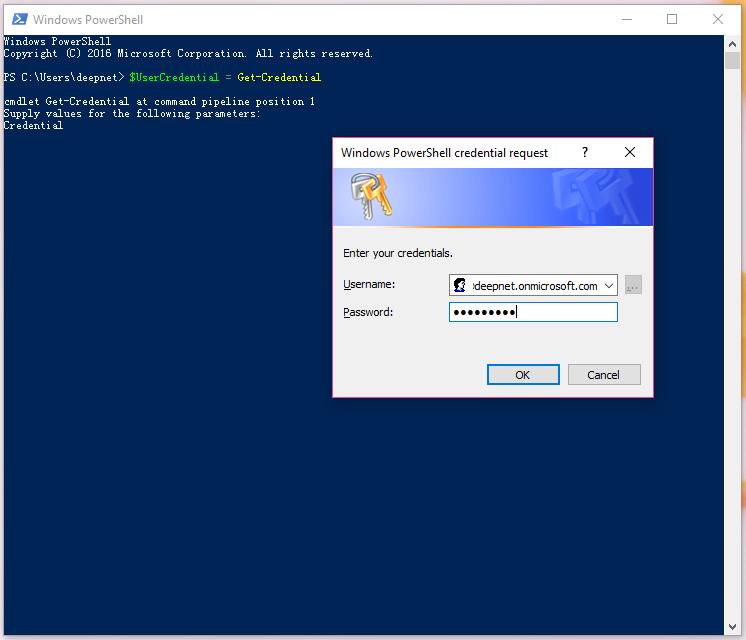
Task: Expand the Username dropdown arrow
Action: click(x=609, y=286)
